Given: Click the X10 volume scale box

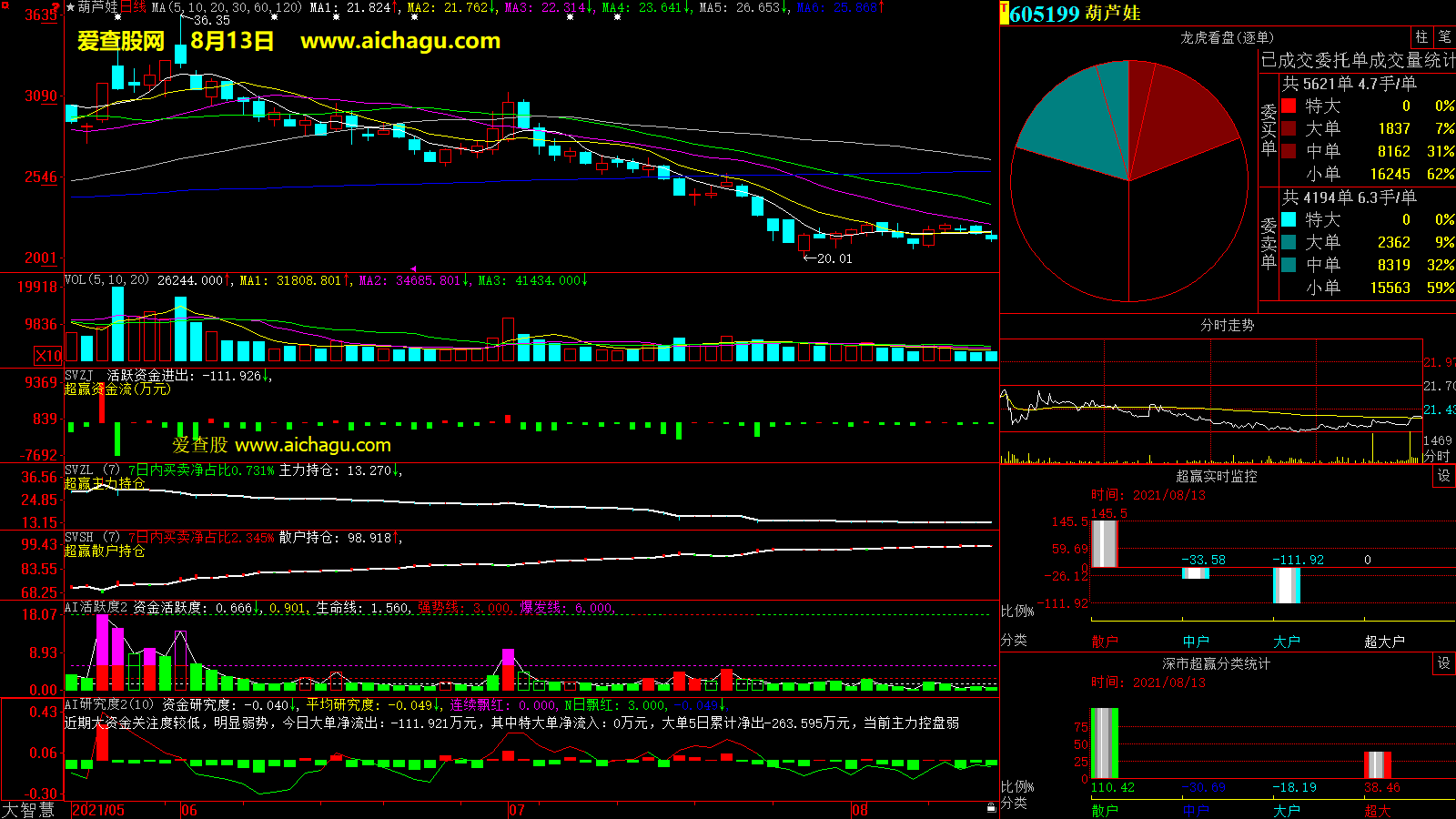Looking at the screenshot, I should pos(48,356).
